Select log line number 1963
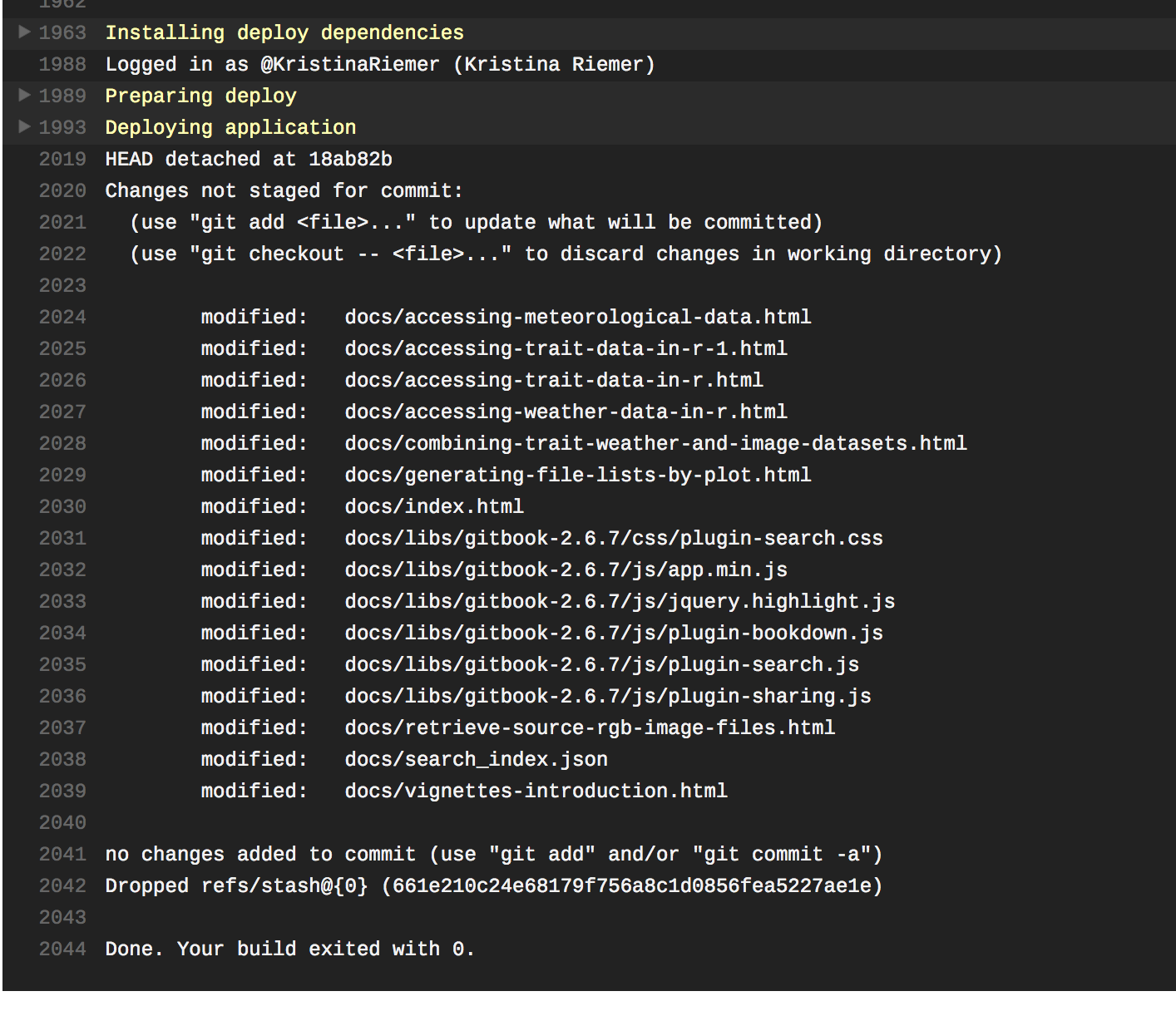Screen dimensions: 1176x1011 (62, 32)
